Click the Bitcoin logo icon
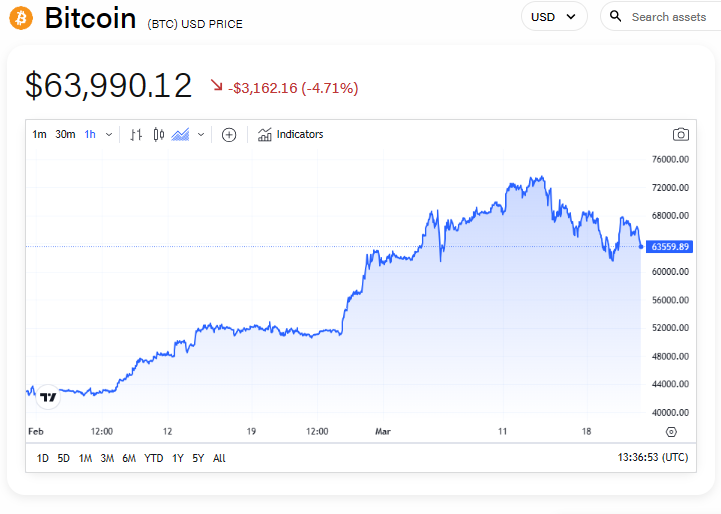This screenshot has height=514, width=721. click(x=21, y=18)
